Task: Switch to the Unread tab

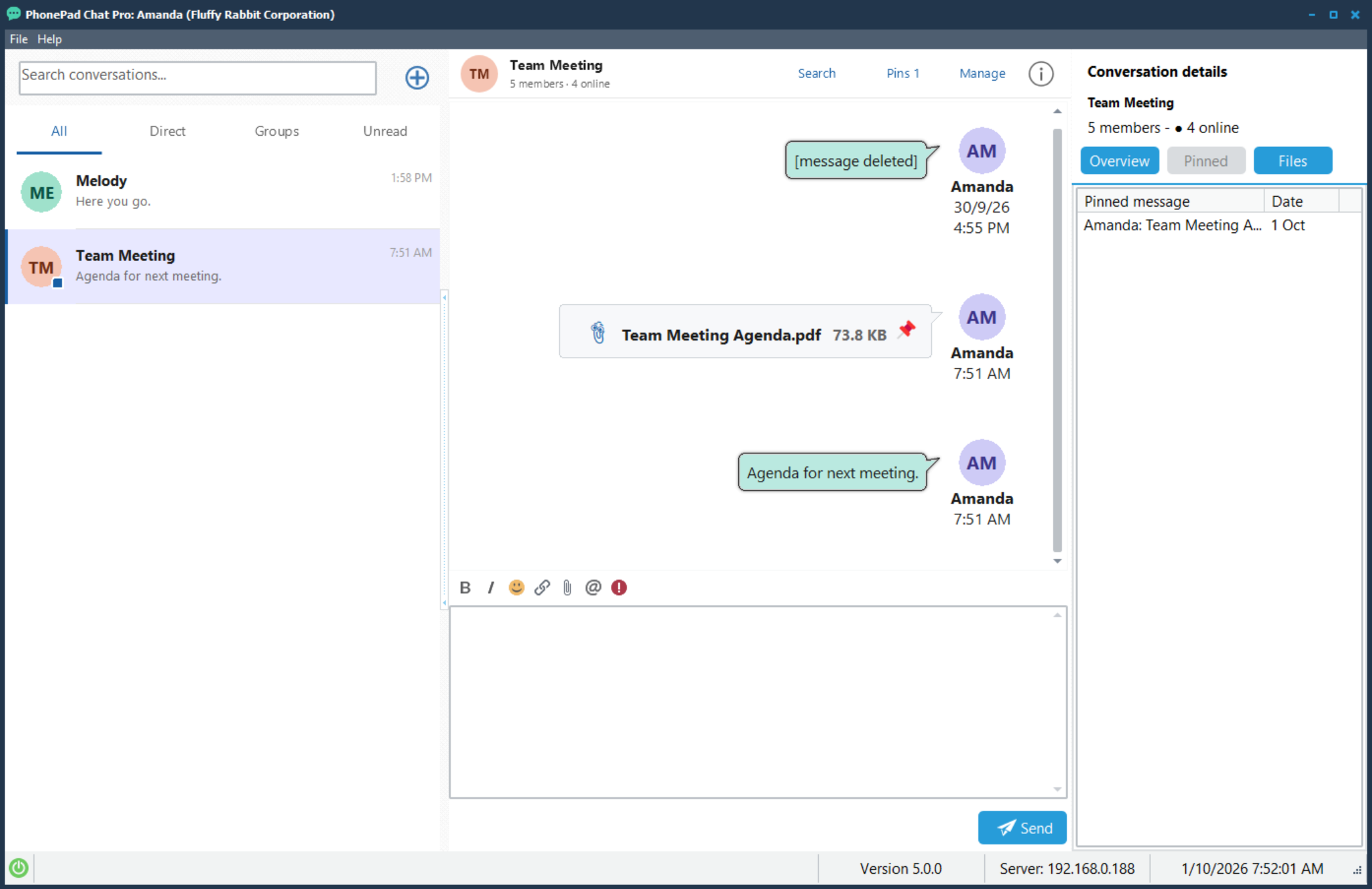Action: [385, 131]
